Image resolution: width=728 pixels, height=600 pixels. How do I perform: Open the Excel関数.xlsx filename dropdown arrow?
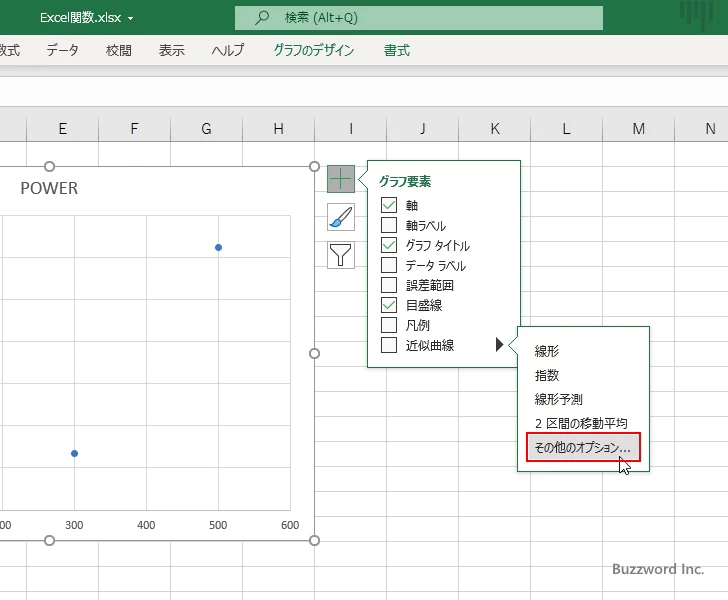130,19
